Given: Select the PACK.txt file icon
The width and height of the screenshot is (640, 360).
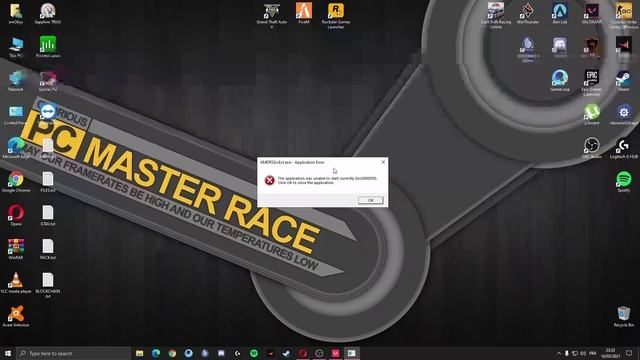Looking at the screenshot, I should click(x=48, y=249).
